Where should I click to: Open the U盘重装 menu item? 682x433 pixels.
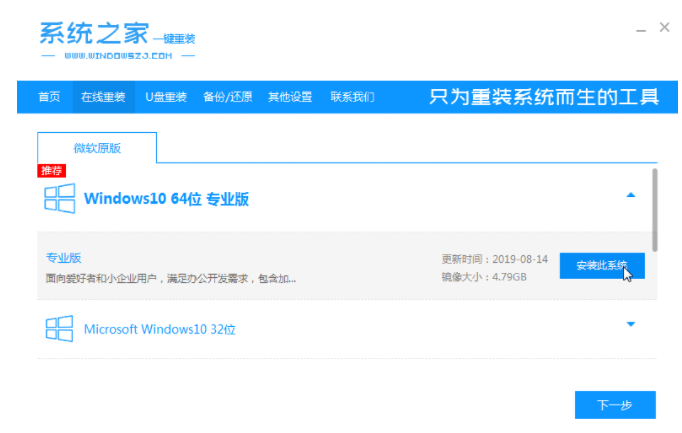[166, 97]
